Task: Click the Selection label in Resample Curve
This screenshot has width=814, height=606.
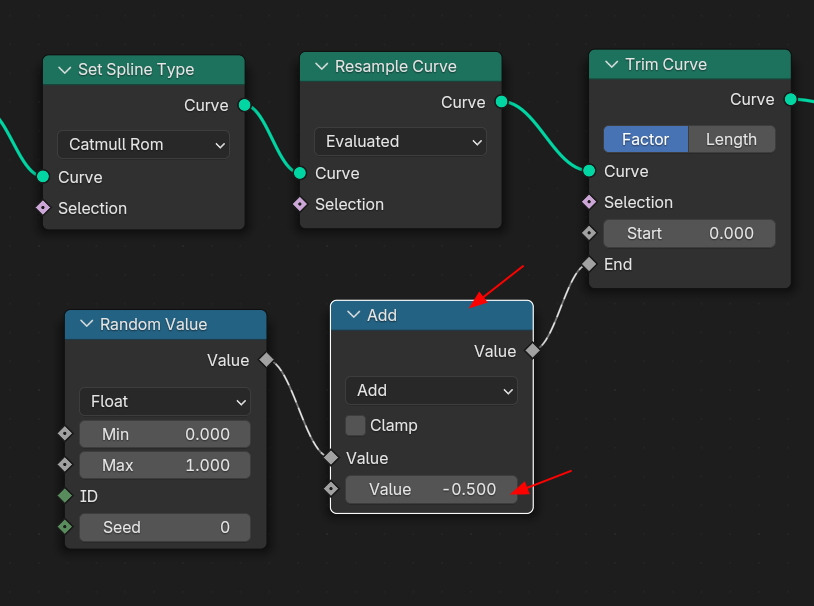Action: [349, 205]
